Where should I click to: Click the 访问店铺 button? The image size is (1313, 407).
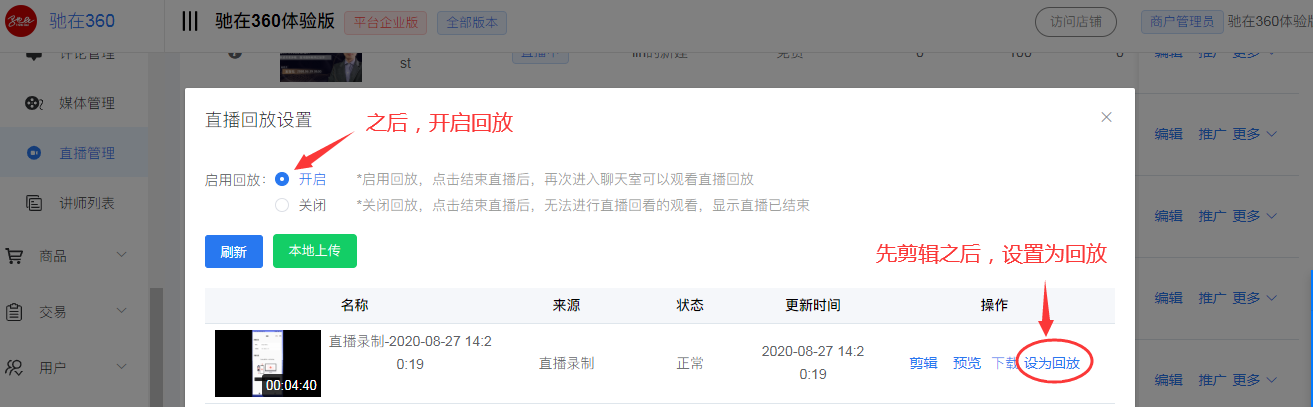1075,22
